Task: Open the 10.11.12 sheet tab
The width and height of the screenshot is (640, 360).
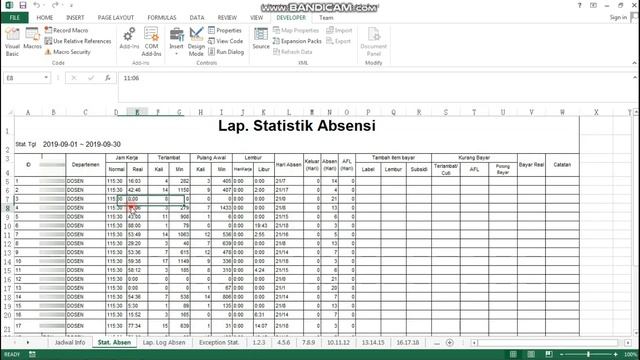Action: pyautogui.click(x=338, y=342)
